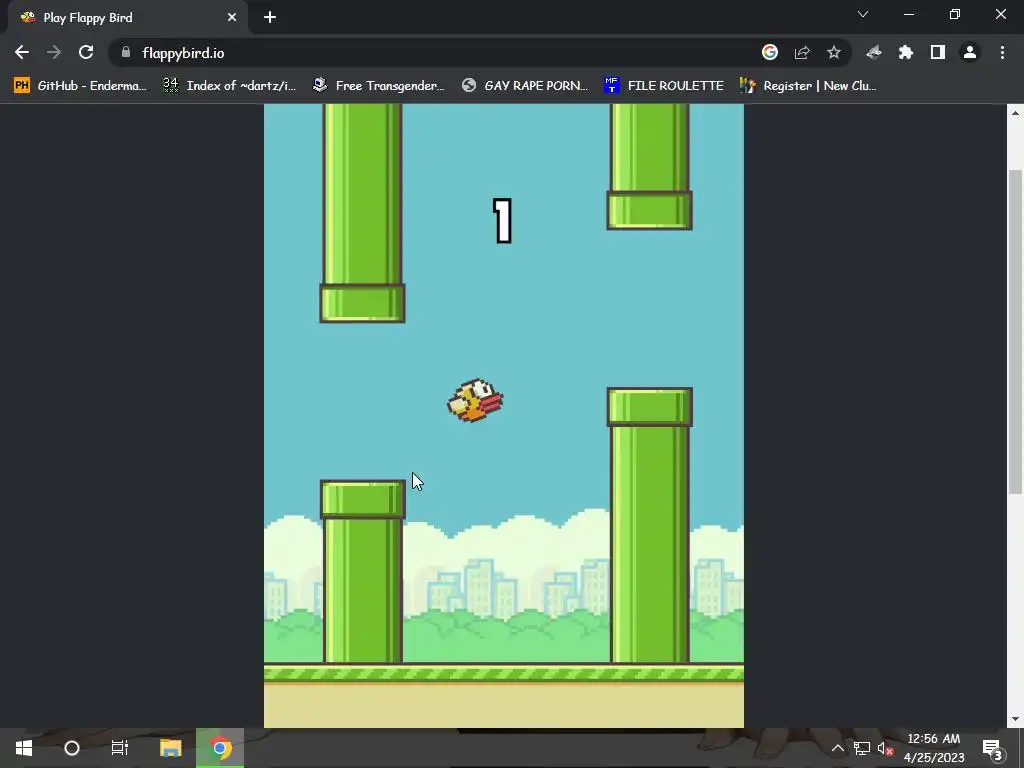The image size is (1024, 768).
Task: Open File Explorer from taskbar
Action: click(x=170, y=748)
